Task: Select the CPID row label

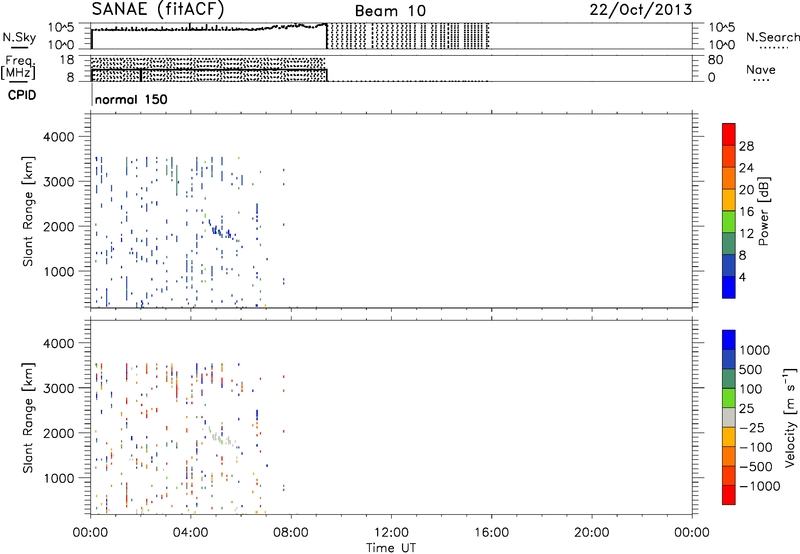Action: (22, 95)
